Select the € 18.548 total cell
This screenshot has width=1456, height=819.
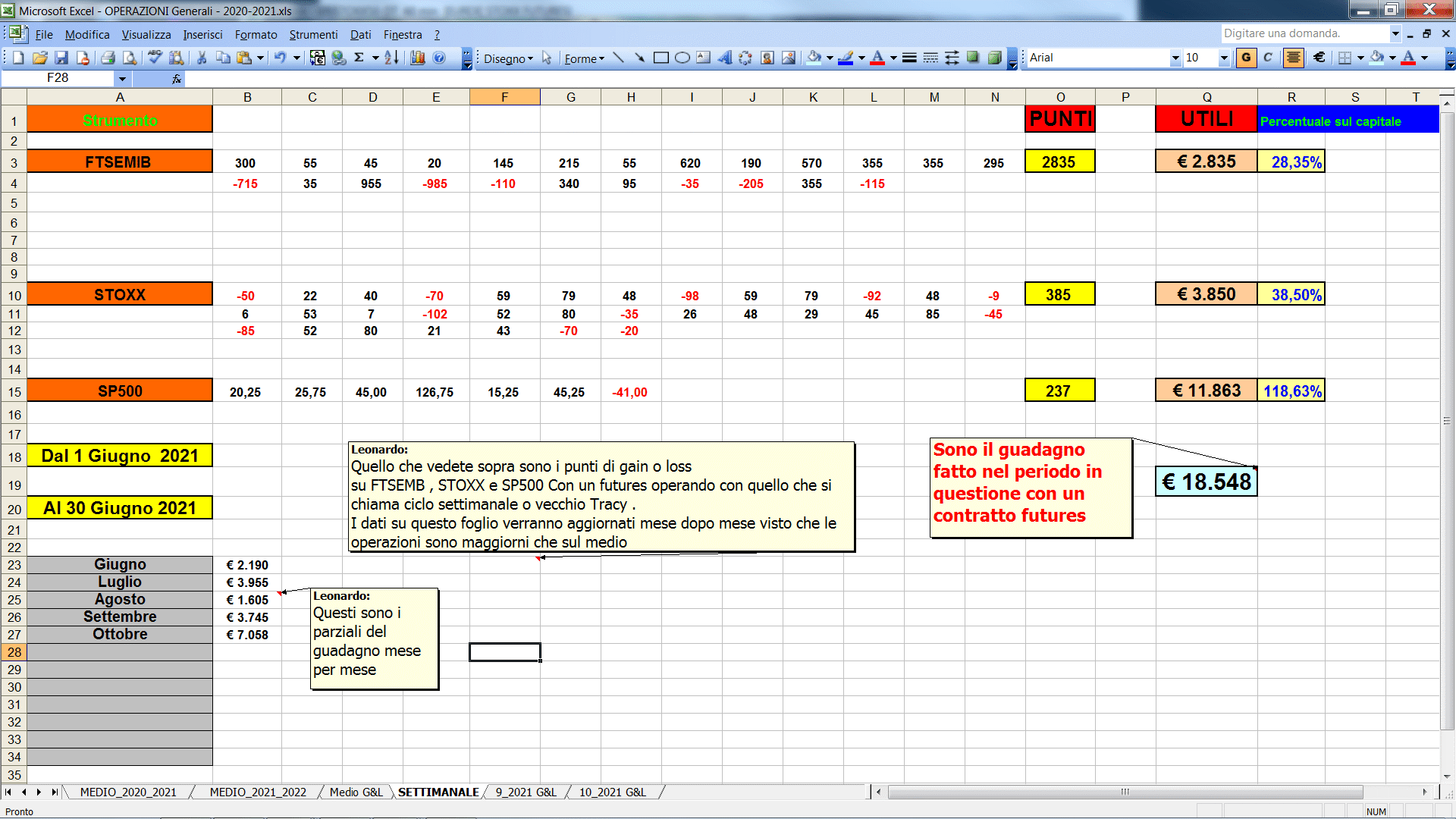pos(1207,482)
